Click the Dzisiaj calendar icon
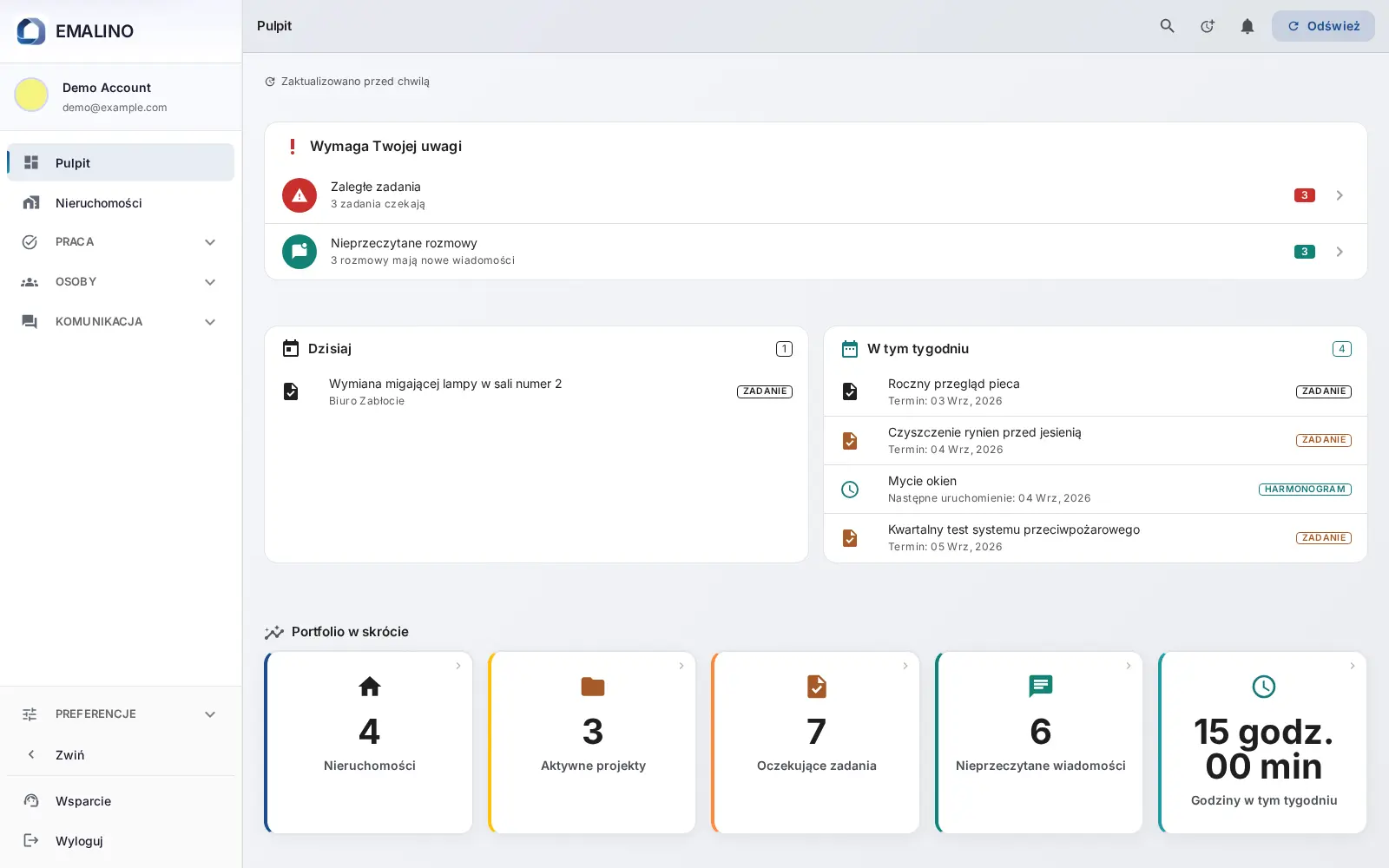This screenshot has width=1389, height=868. pos(291,348)
